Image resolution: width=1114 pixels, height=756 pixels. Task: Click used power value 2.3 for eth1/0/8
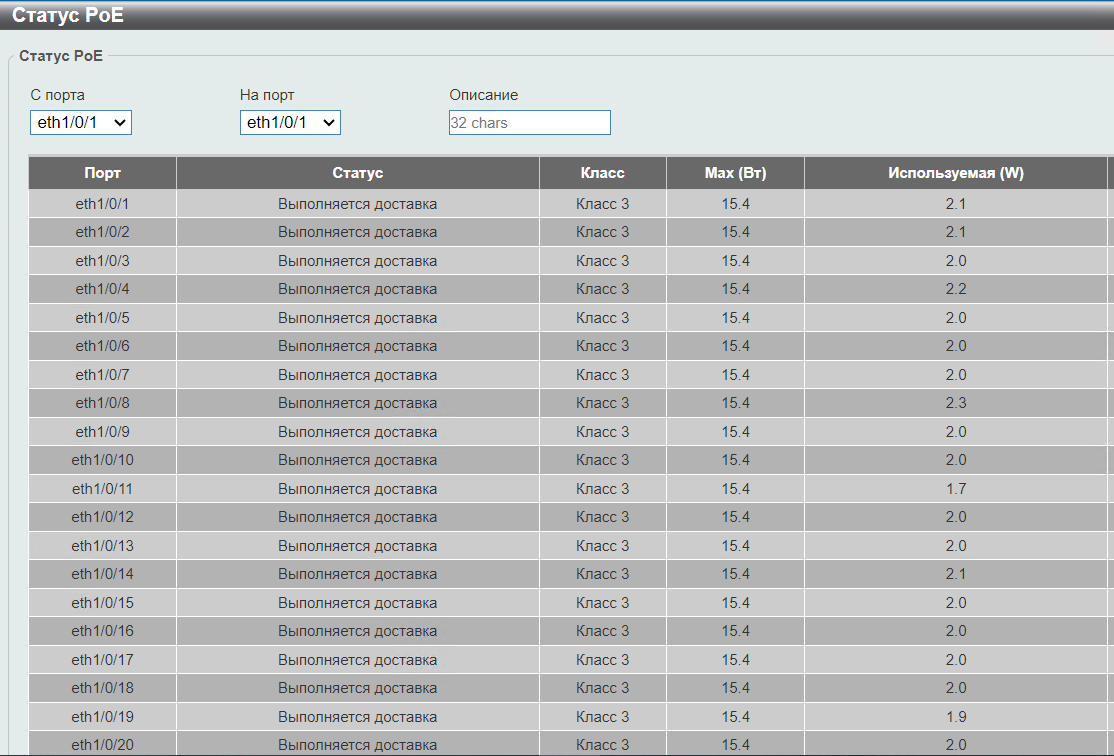click(955, 403)
